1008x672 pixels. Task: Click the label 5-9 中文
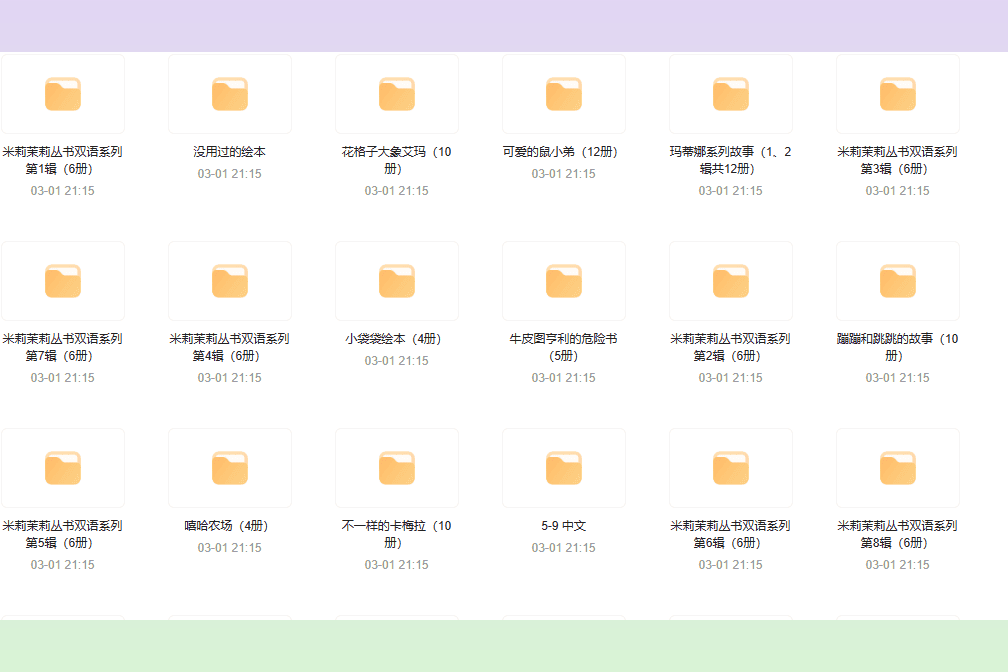click(x=564, y=526)
